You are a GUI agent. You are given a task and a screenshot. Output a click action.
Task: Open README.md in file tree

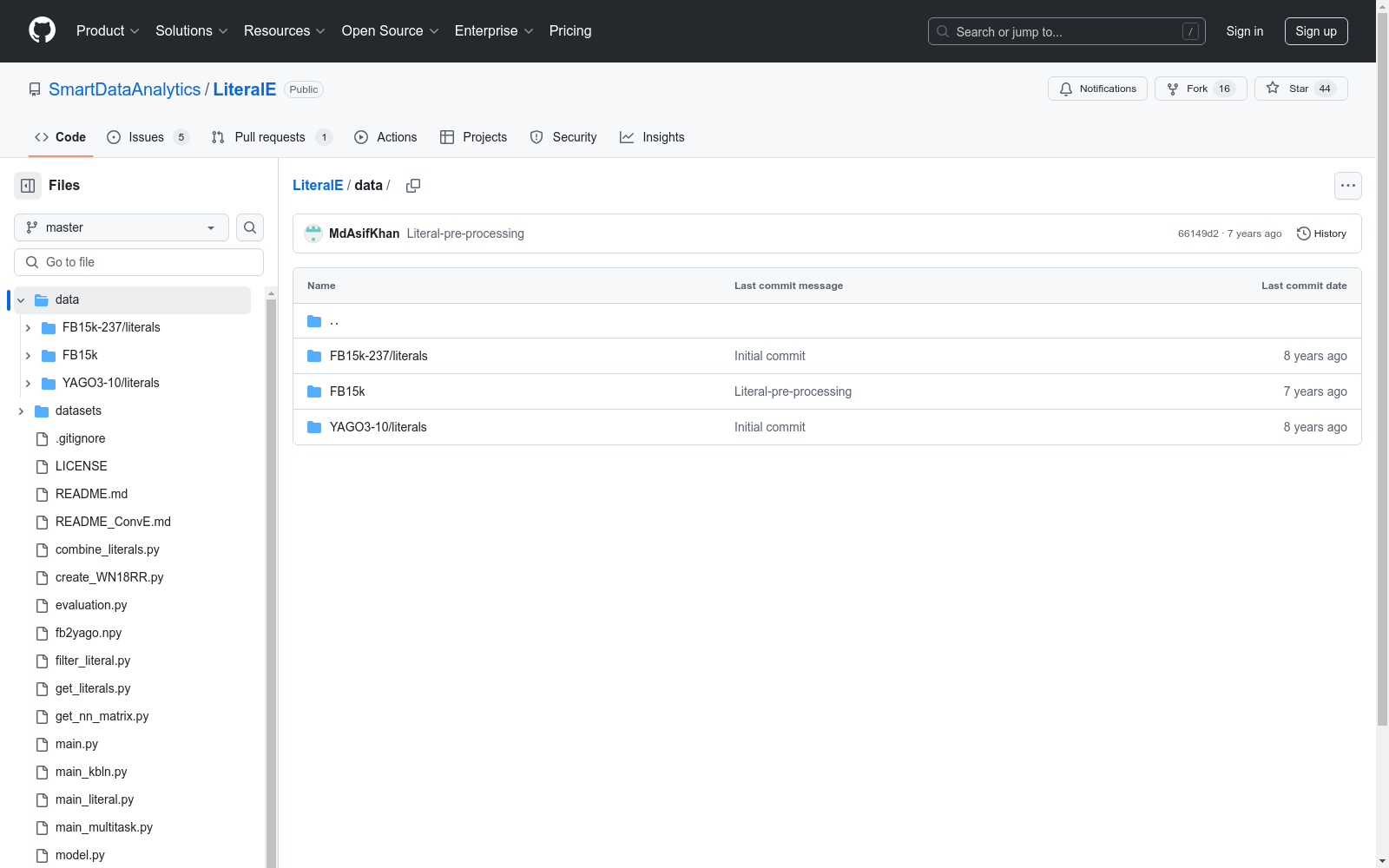click(91, 494)
